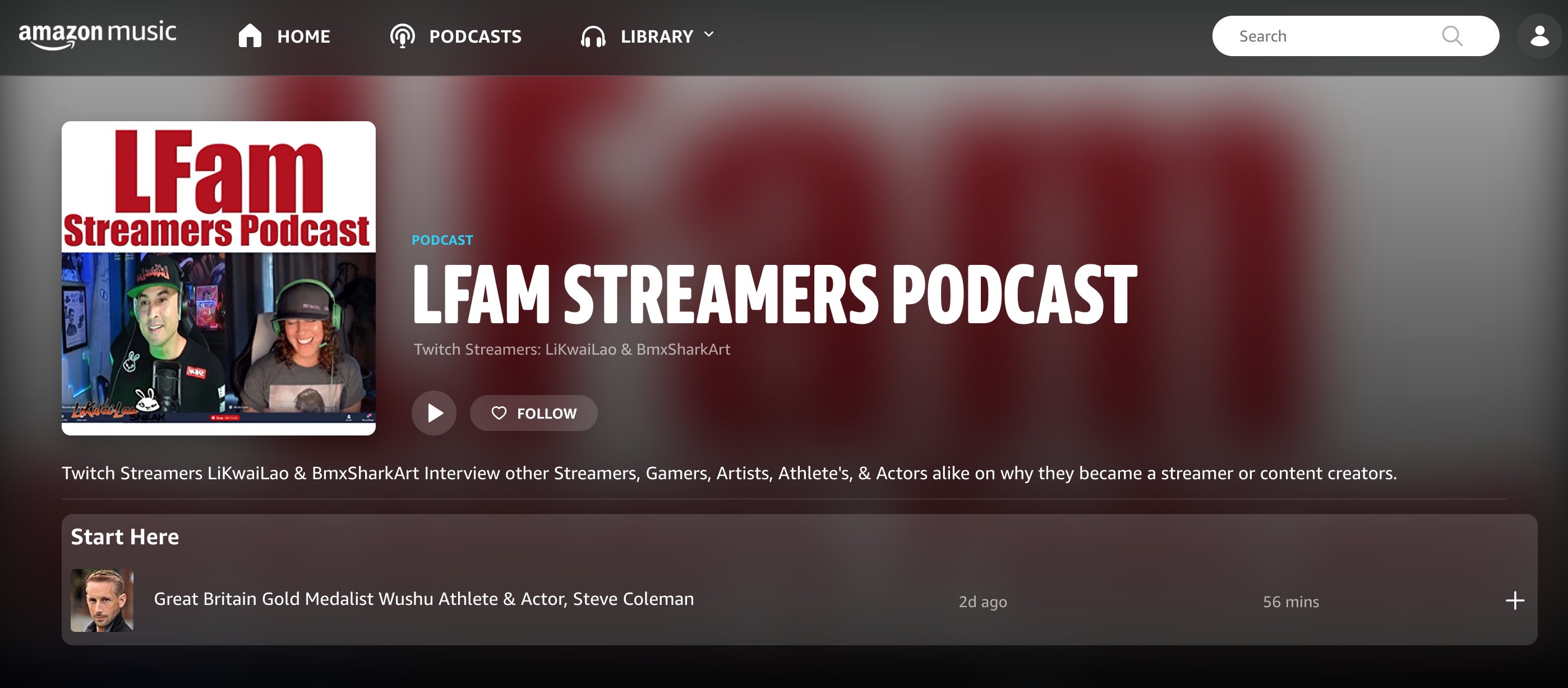Select the '56 mins' episode duration
The image size is (1568, 688).
click(1290, 602)
